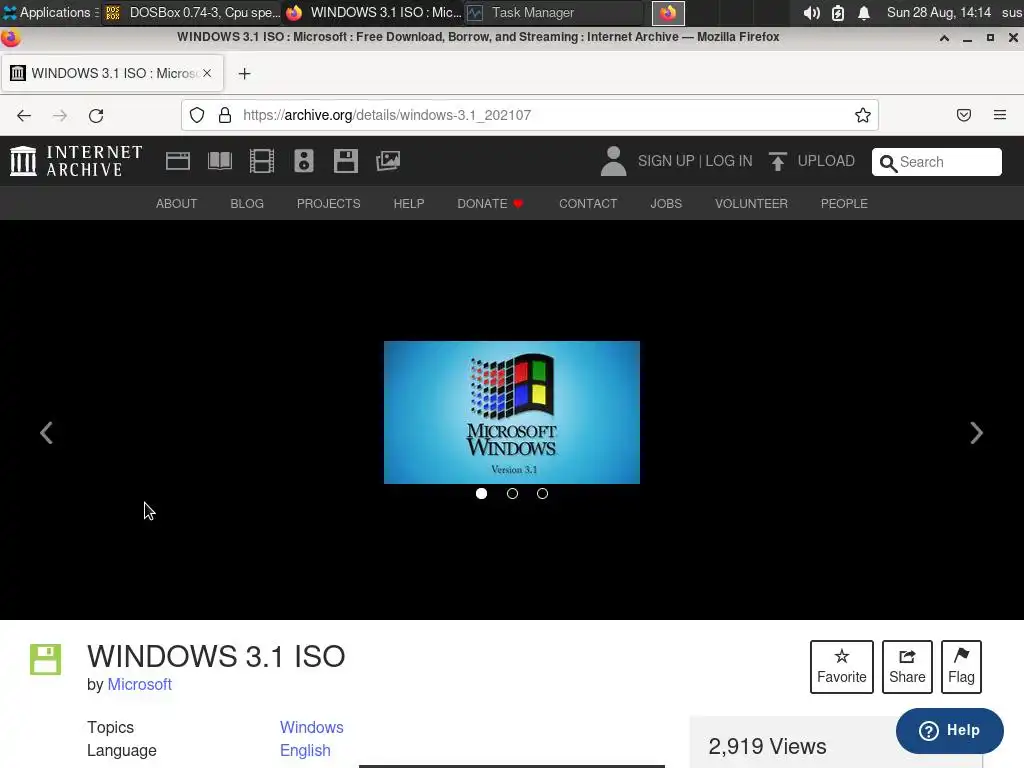This screenshot has width=1024, height=768.
Task: Click LOG IN link
Action: [729, 161]
